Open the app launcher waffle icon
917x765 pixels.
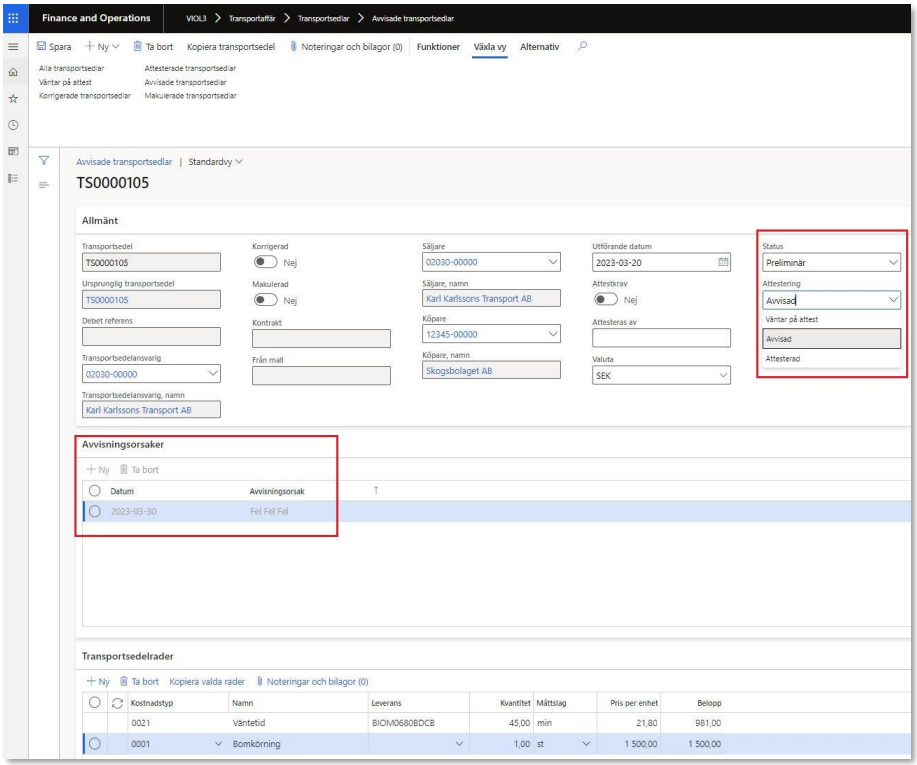tap(15, 17)
